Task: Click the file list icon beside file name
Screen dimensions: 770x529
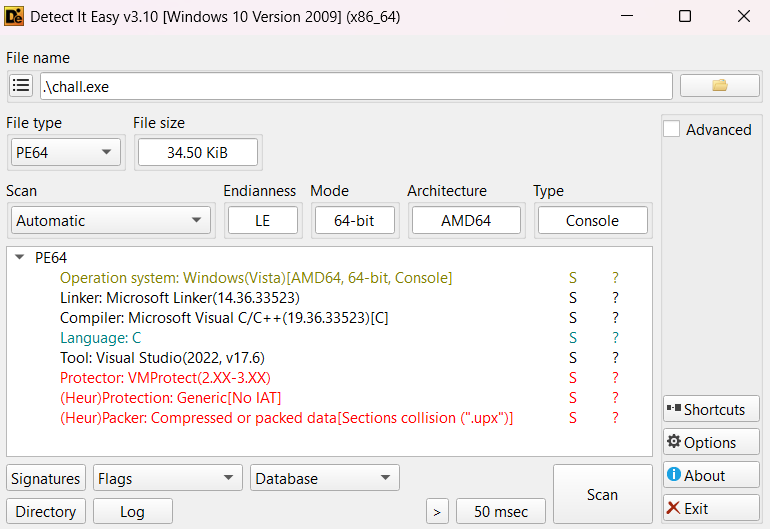Action: (x=22, y=86)
